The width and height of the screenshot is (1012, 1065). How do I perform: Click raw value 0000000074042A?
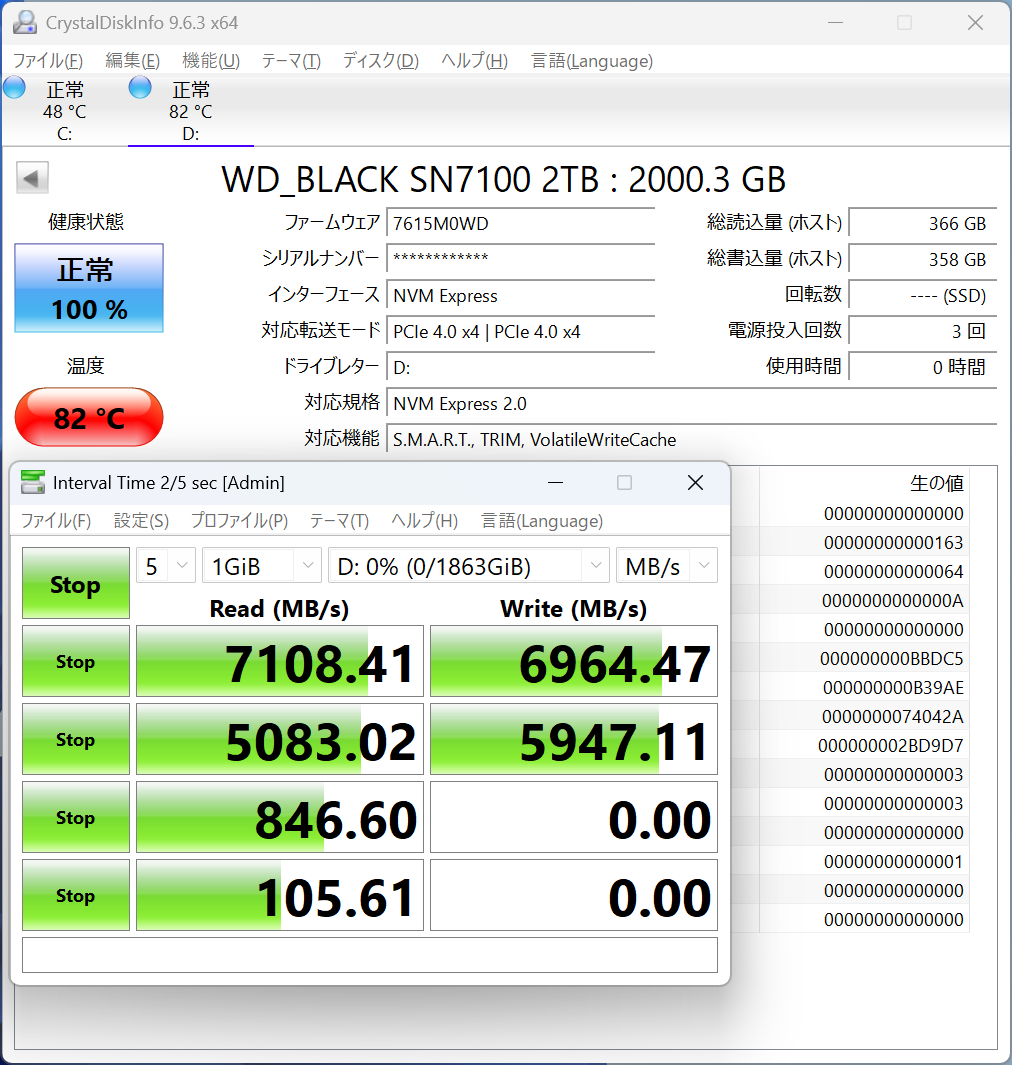(892, 717)
